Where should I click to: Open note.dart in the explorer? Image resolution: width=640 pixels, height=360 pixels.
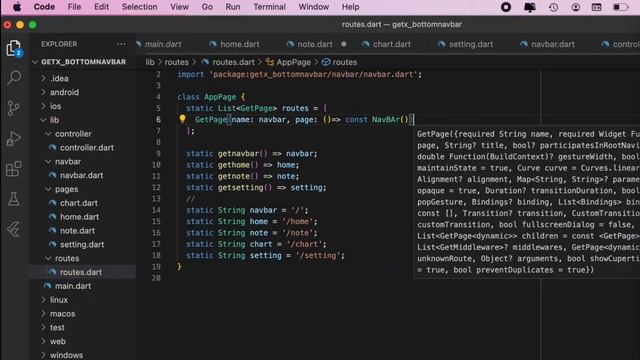click(x=77, y=231)
